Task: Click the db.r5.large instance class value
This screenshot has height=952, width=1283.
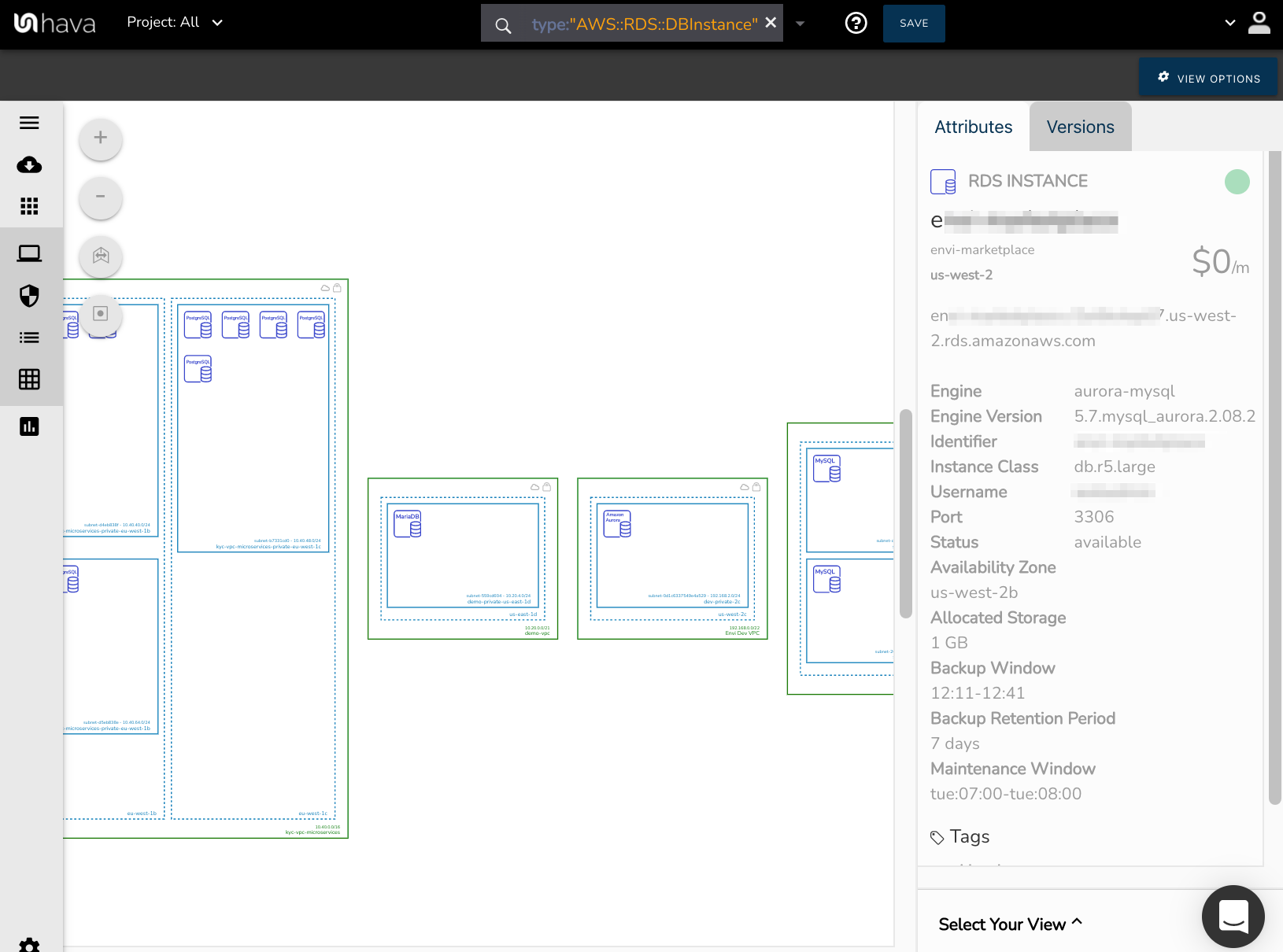Action: point(1115,467)
